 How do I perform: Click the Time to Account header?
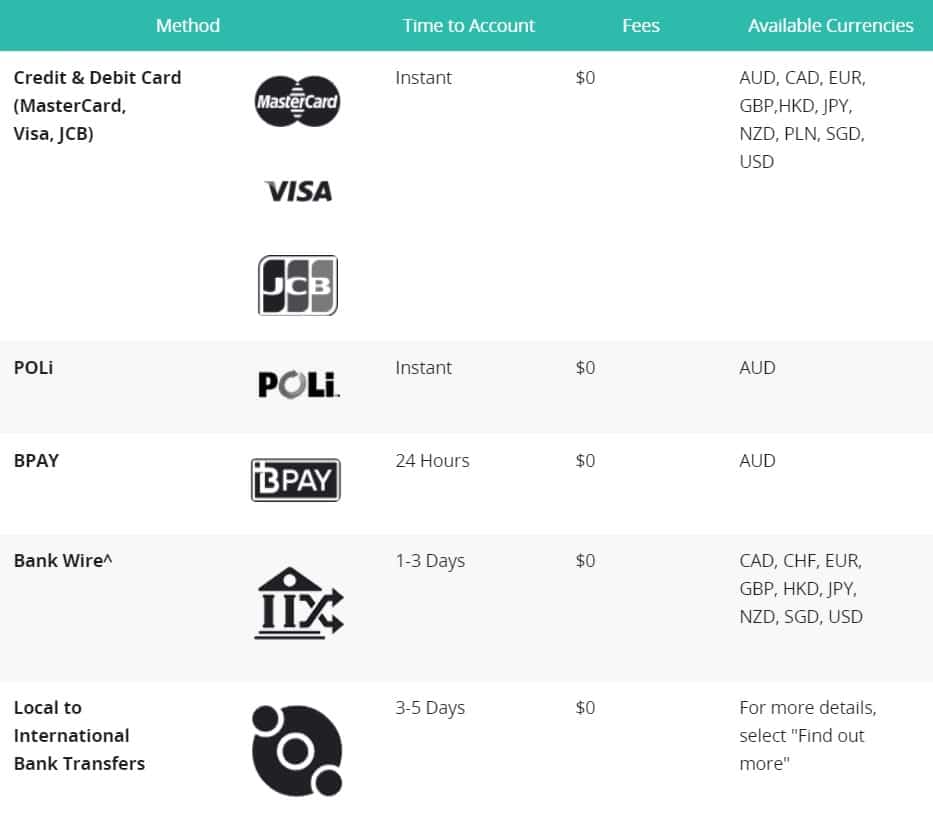[468, 26]
